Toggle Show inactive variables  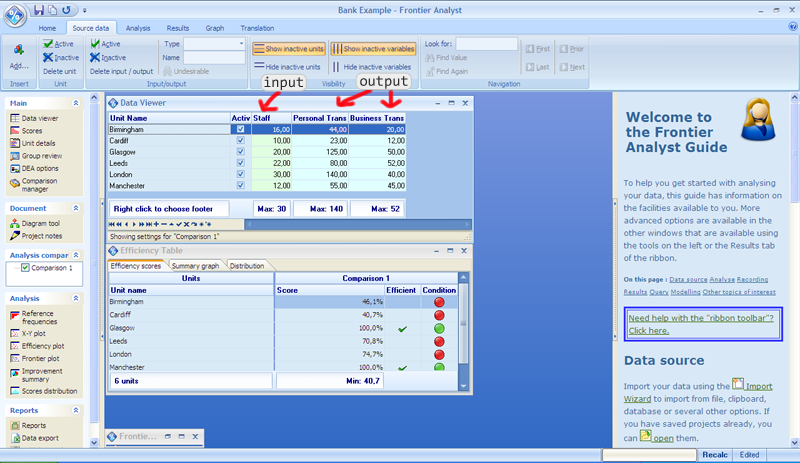tap(373, 48)
